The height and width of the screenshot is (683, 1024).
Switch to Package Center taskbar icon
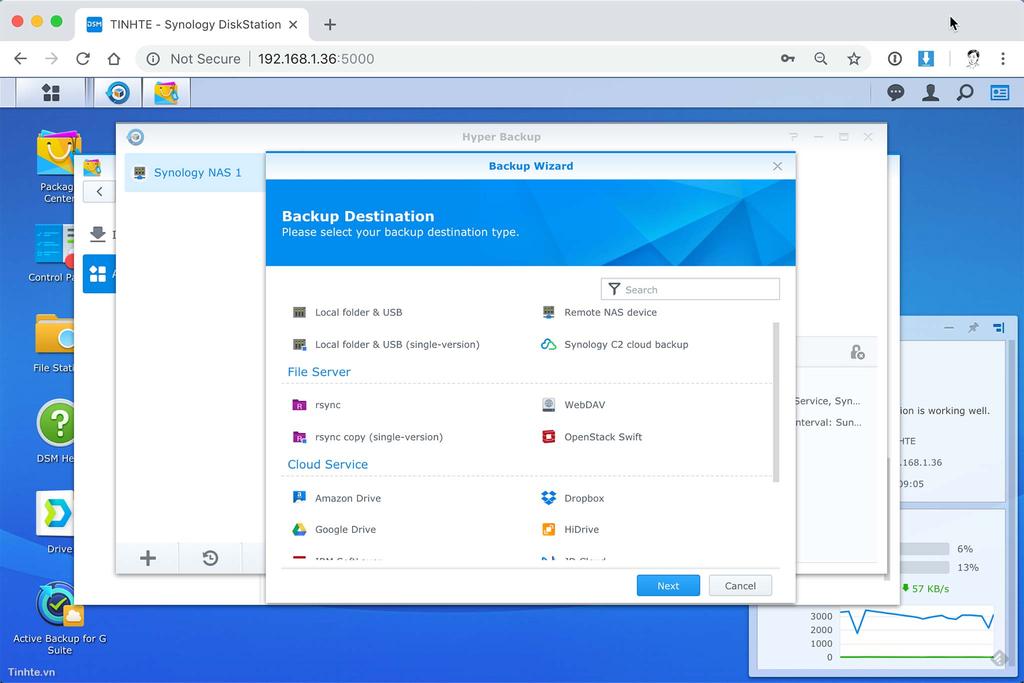[x=166, y=93]
